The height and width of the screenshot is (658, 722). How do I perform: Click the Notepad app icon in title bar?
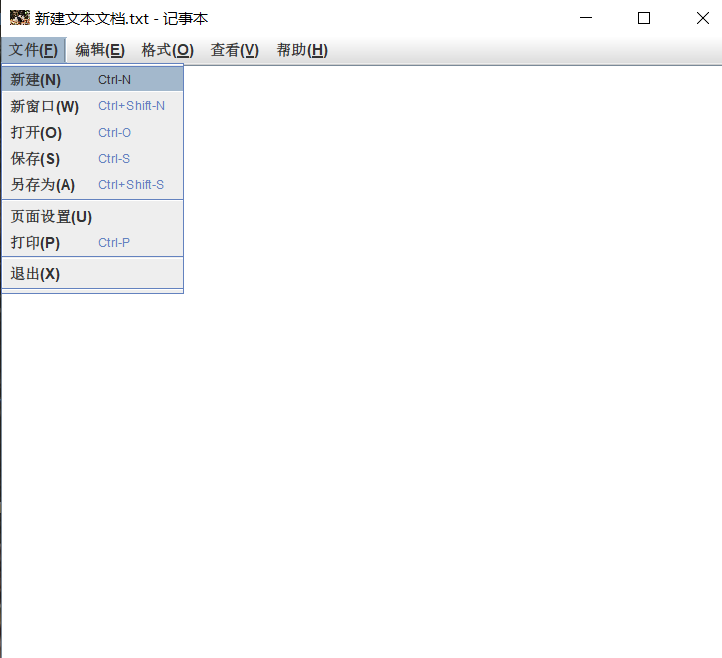click(x=19, y=18)
